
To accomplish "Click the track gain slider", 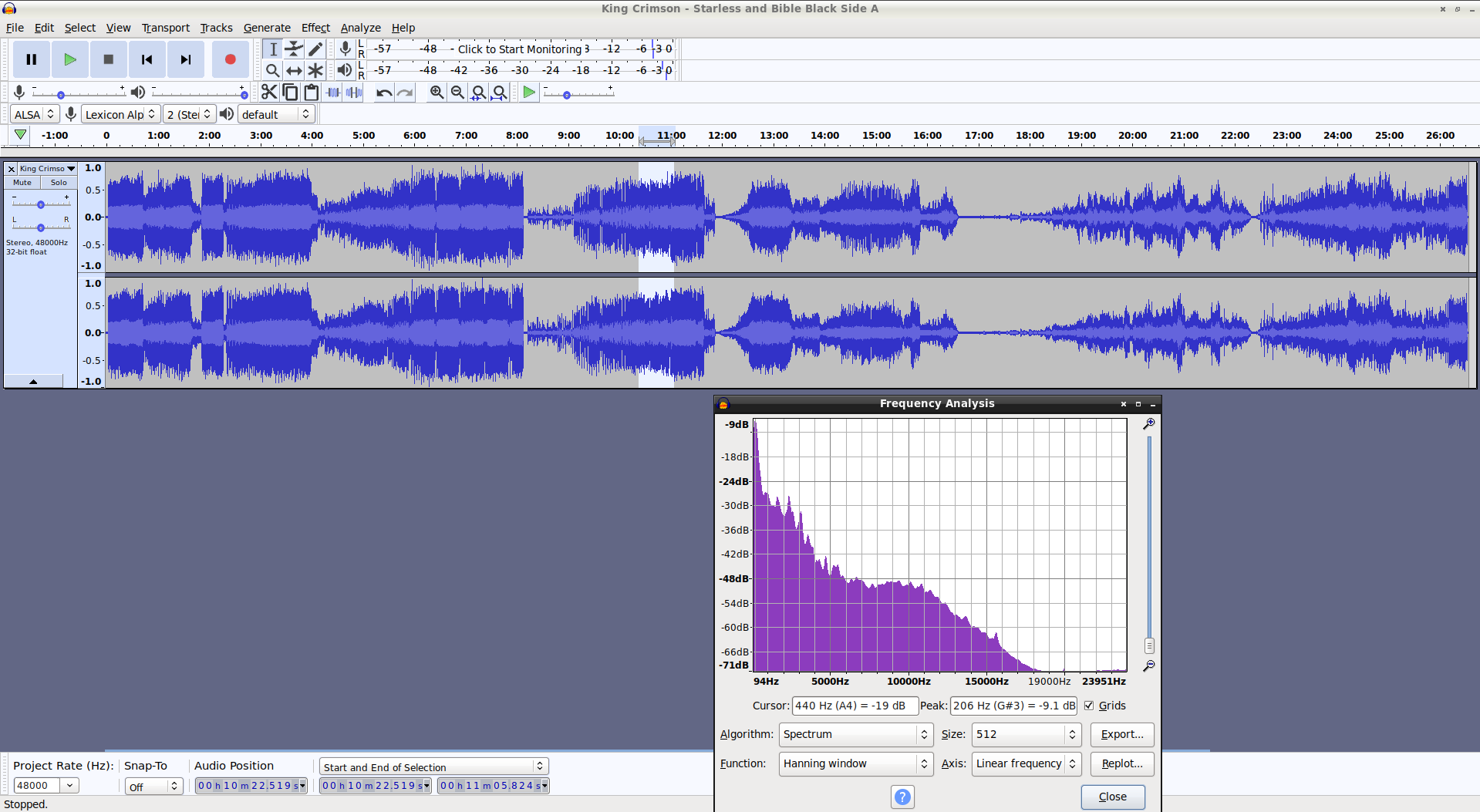I will 41,204.
